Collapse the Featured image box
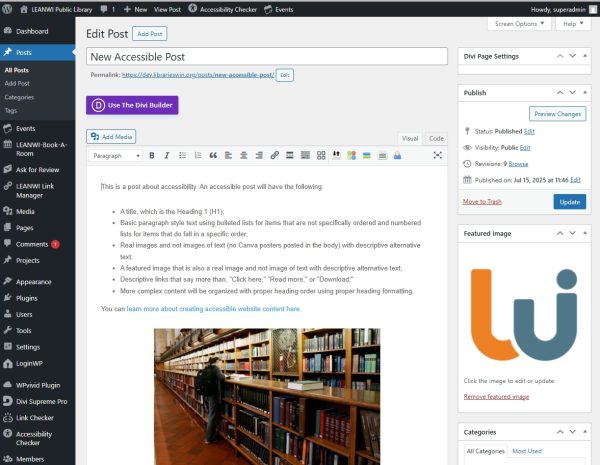Screen dimensions: 600x465 585,233
